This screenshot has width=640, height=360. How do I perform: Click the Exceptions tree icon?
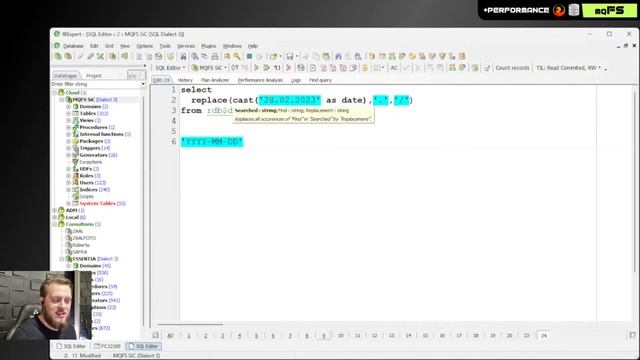coord(76,162)
